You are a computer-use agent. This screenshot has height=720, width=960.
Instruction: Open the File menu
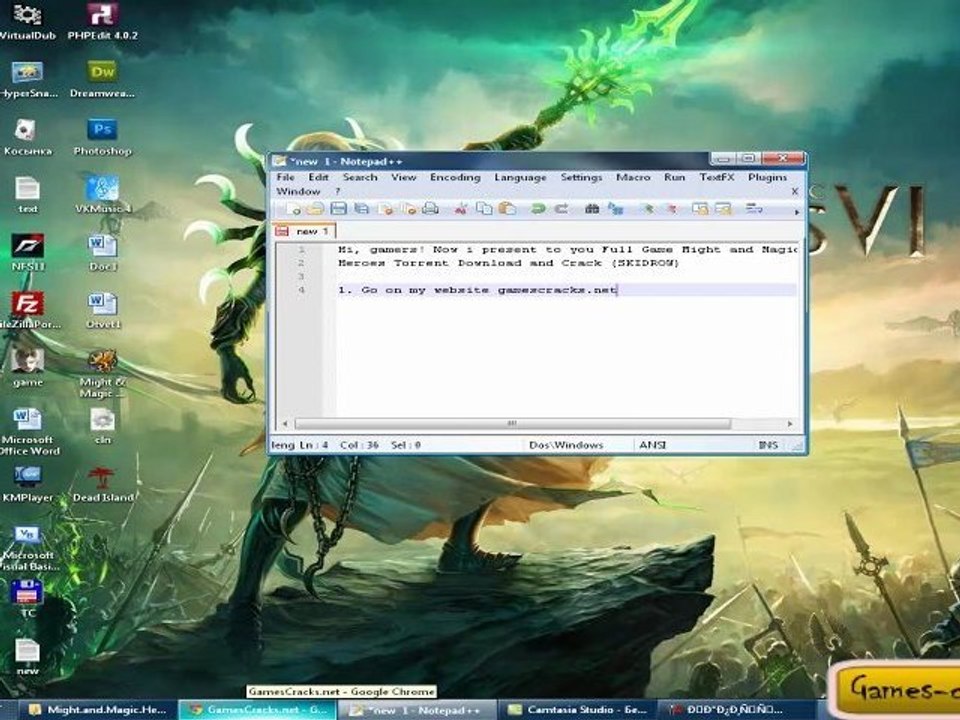tap(285, 177)
